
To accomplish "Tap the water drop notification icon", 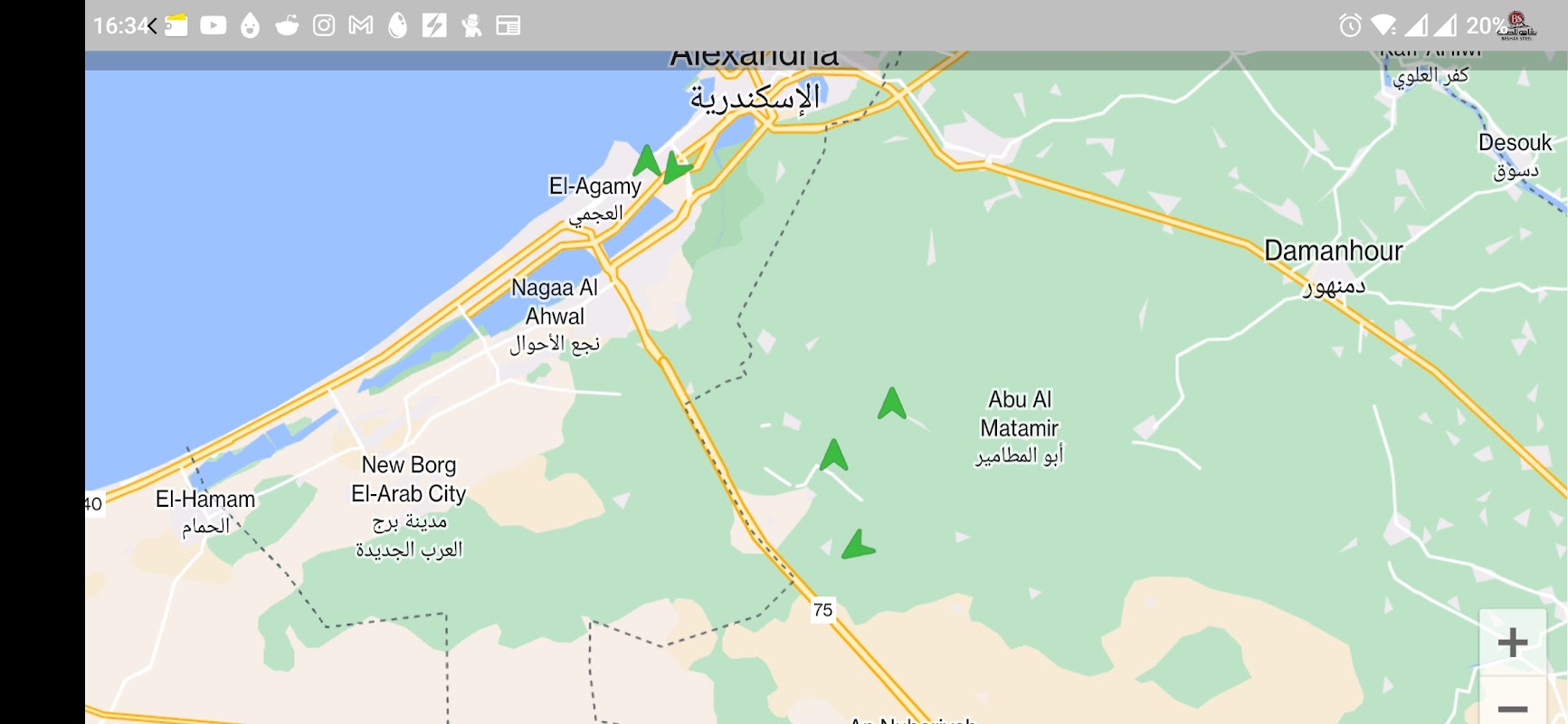I will tap(251, 25).
